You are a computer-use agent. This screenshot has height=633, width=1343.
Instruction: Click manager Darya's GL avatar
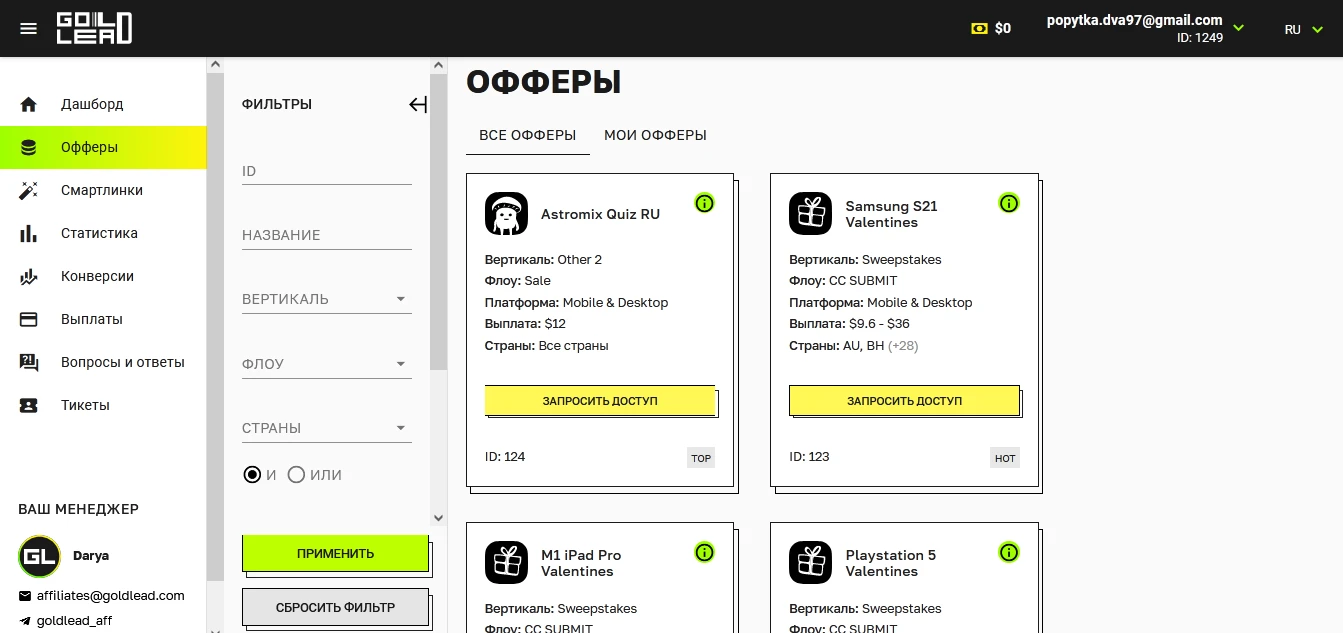(39, 556)
